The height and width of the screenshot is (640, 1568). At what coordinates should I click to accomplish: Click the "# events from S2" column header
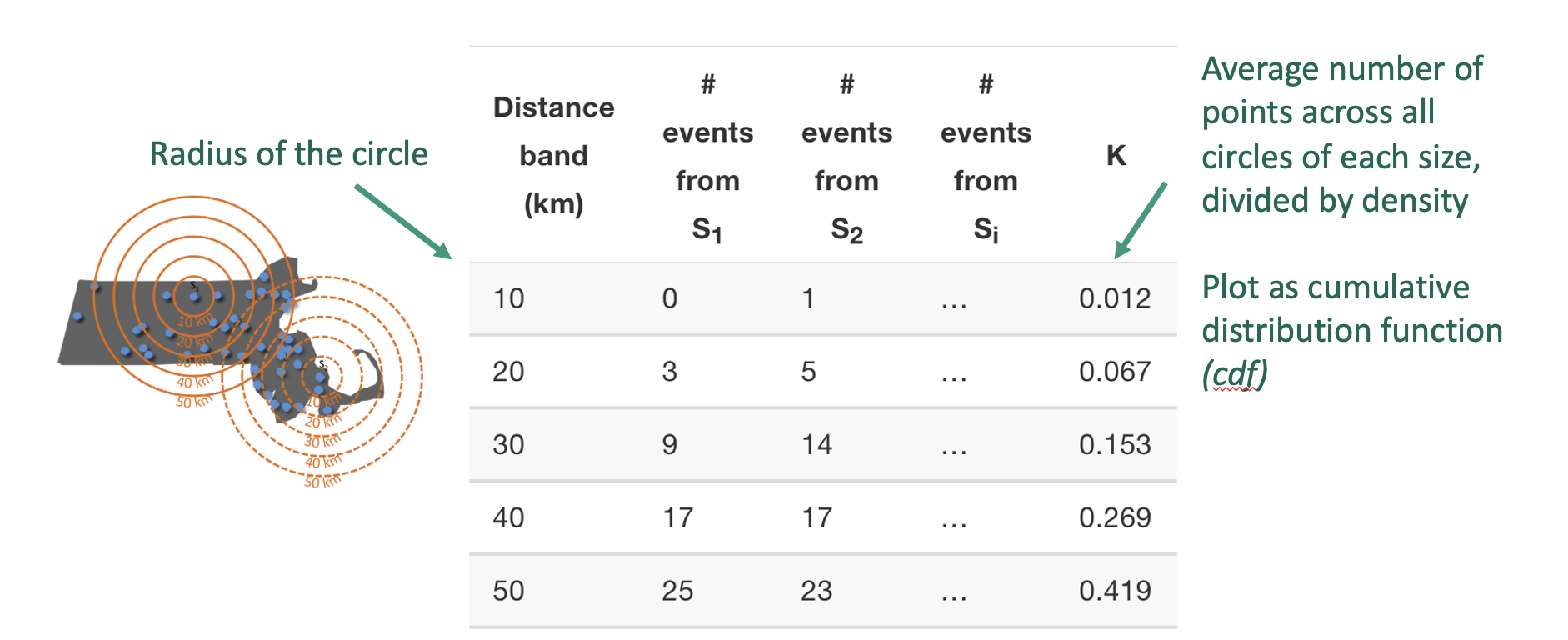click(846, 156)
